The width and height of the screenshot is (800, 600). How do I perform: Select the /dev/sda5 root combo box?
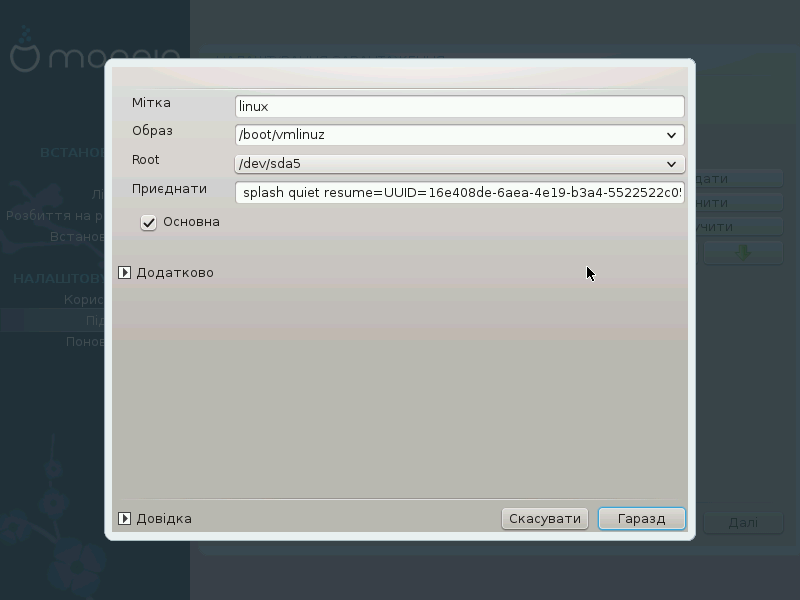(x=460, y=164)
